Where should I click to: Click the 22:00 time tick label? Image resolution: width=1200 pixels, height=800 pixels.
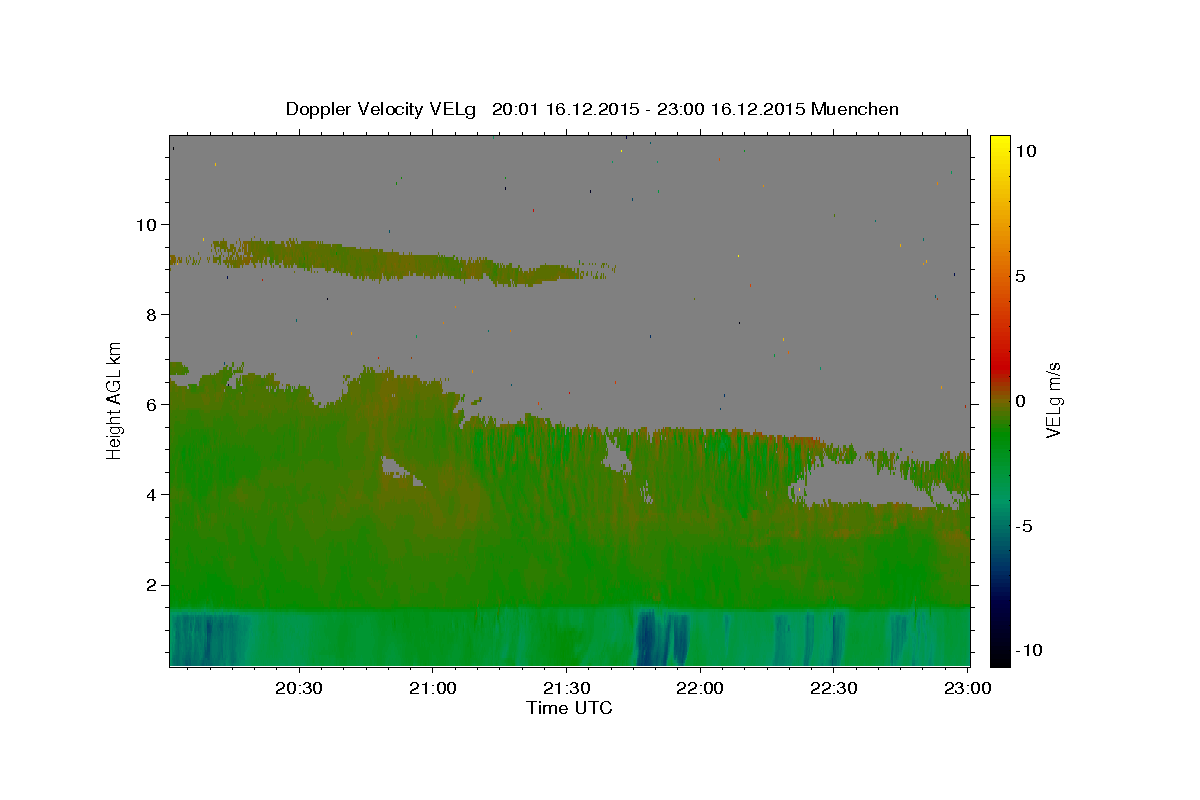click(700, 689)
